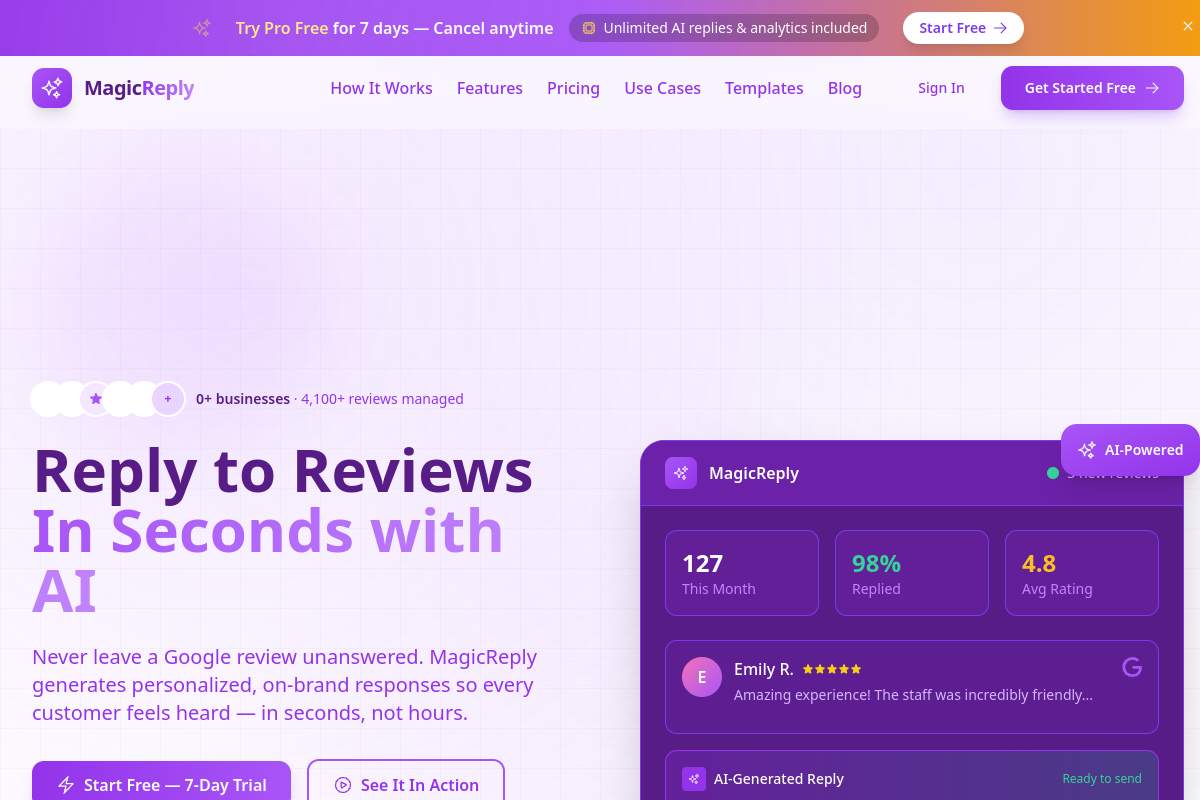The image size is (1200, 800).
Task: Click the 4,100+ reviews managed text
Action: (x=382, y=399)
